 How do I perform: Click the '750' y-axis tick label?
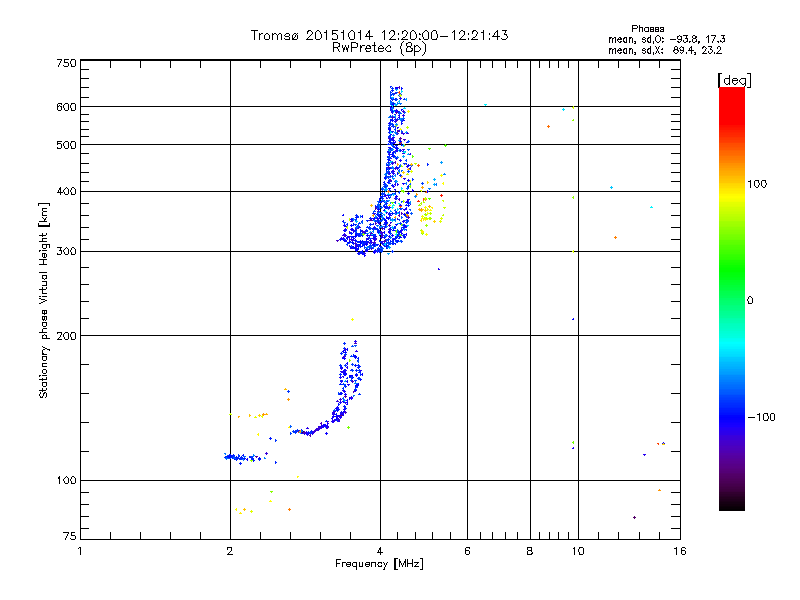click(x=66, y=63)
